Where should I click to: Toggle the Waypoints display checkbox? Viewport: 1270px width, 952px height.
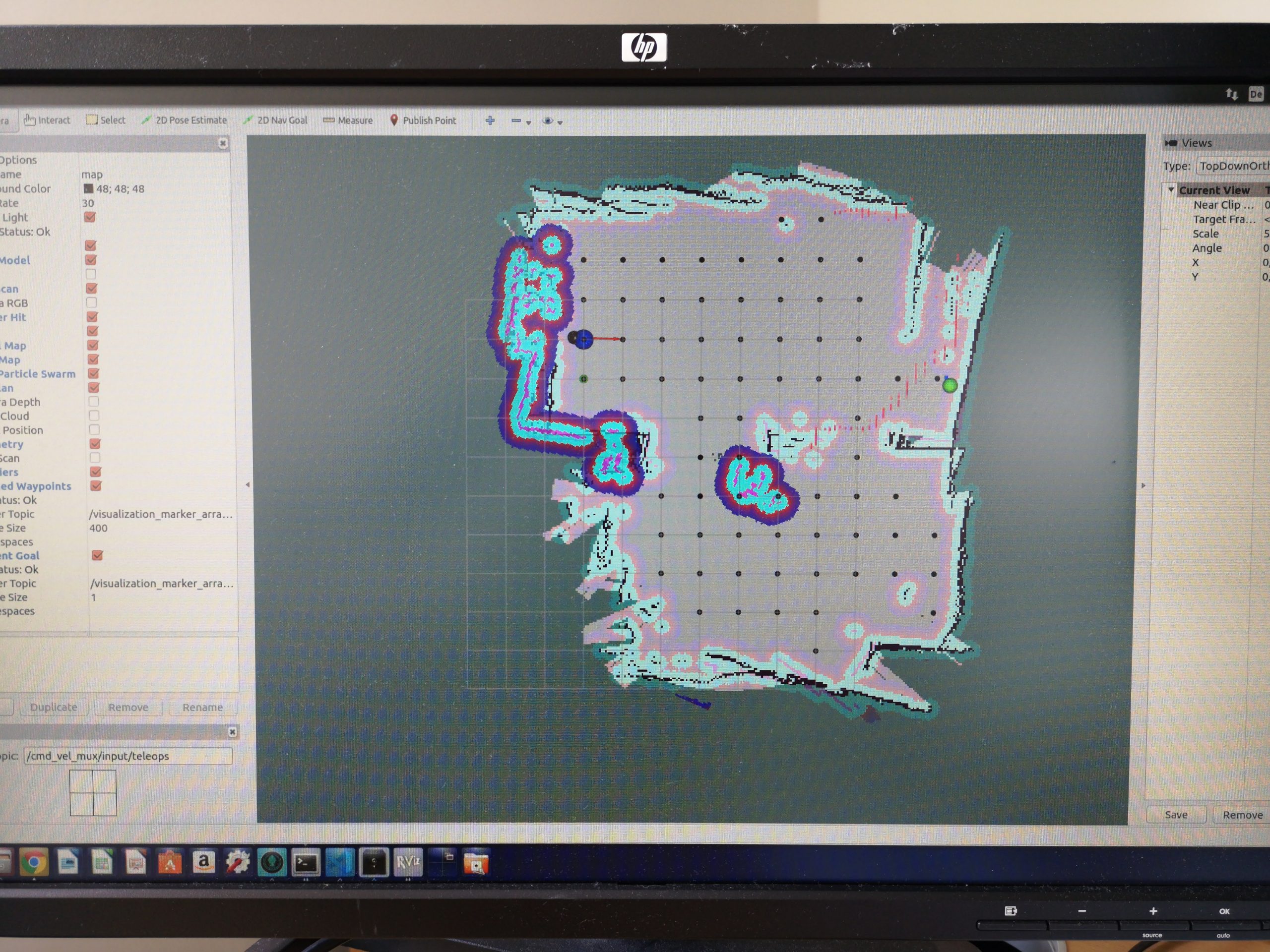point(96,485)
